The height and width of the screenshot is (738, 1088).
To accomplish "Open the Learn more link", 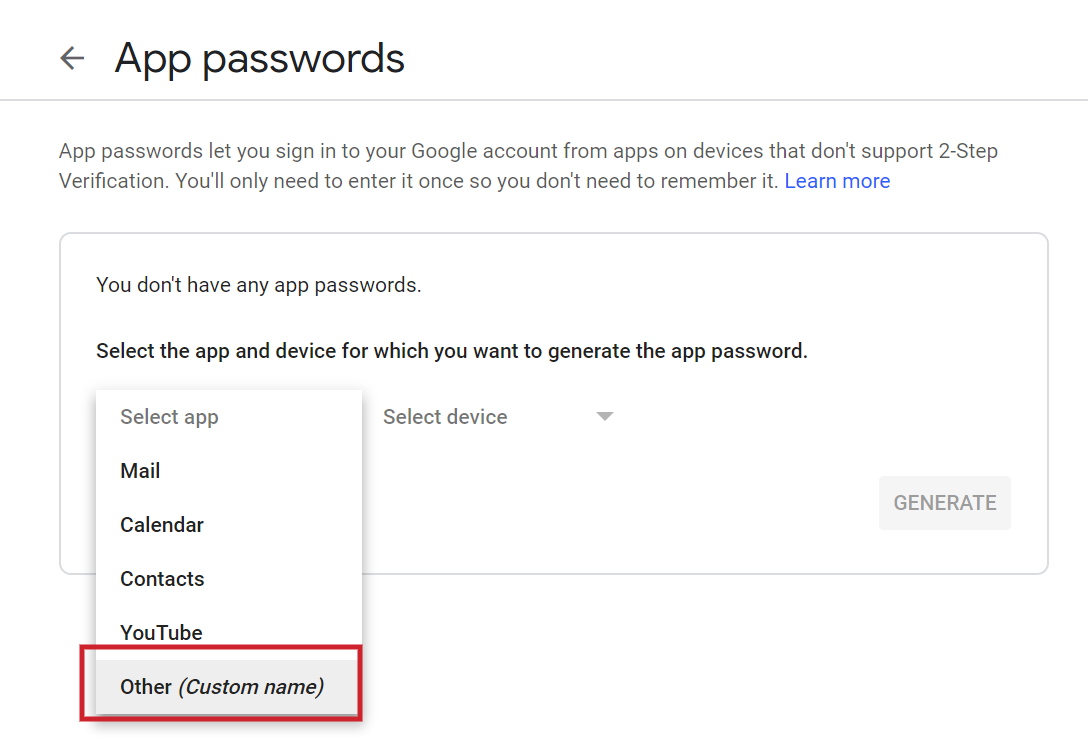I will (837, 180).
